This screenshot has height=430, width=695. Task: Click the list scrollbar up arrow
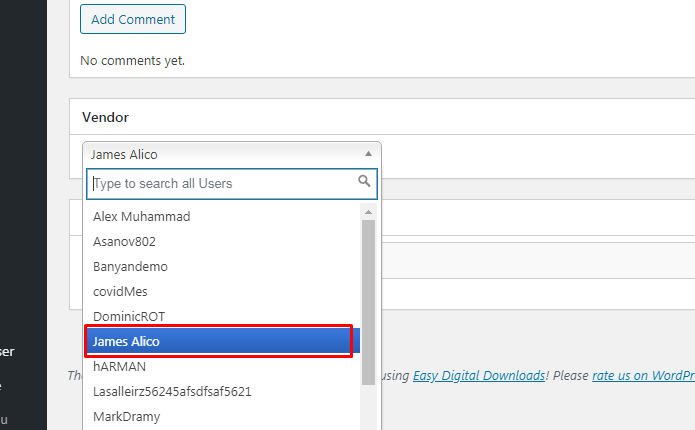click(368, 212)
